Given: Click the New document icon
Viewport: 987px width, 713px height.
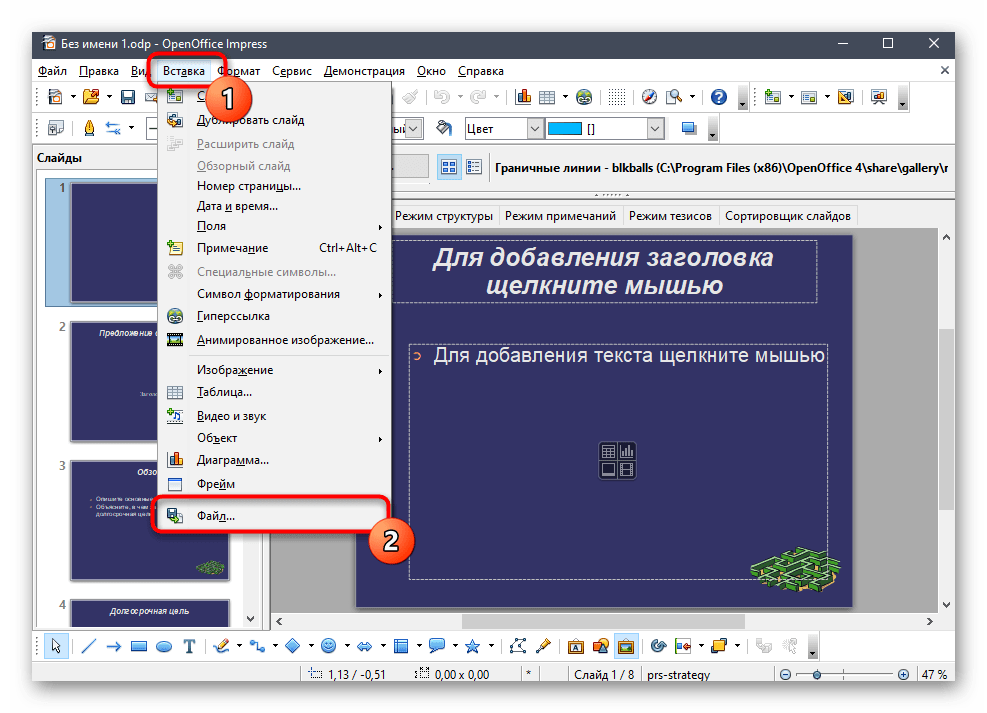Looking at the screenshot, I should point(55,97).
